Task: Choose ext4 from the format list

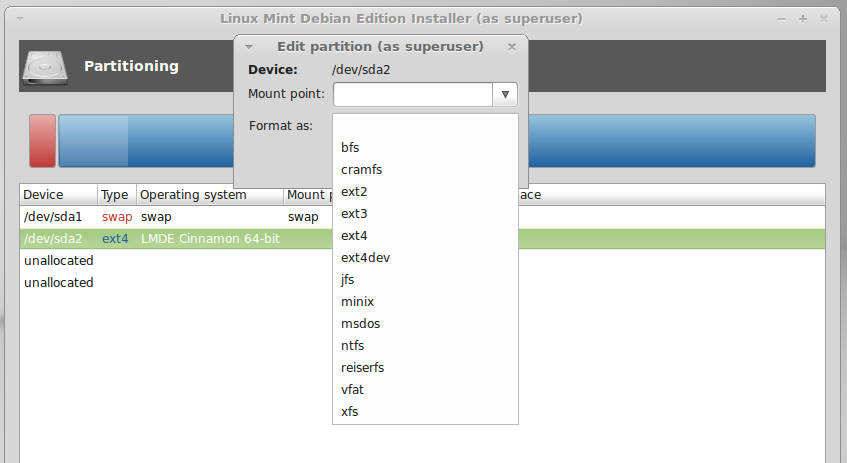Action: 425,236
